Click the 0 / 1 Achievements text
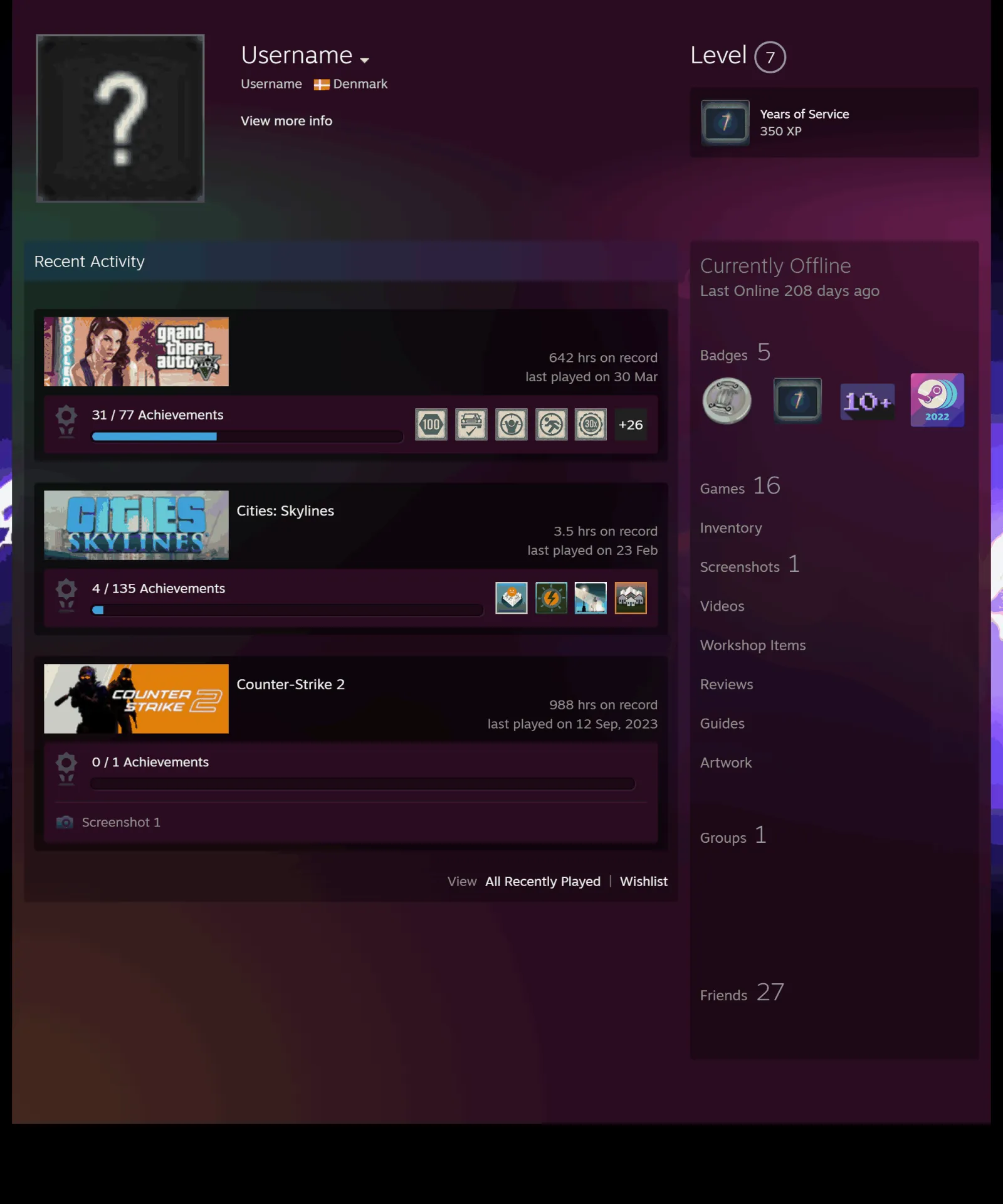Screen dimensions: 1003x1204 (x=150, y=763)
